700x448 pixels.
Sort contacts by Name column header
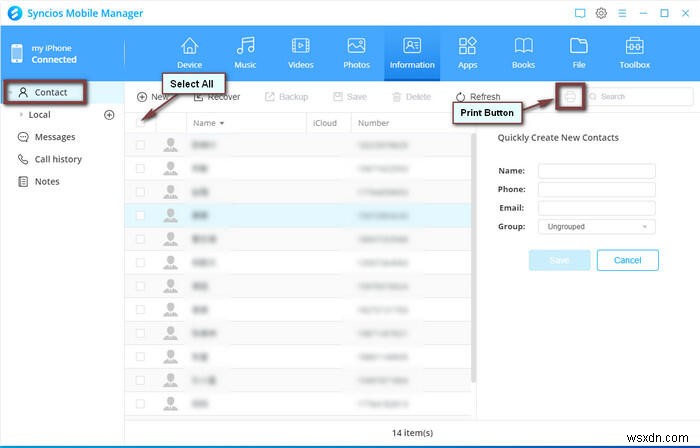tap(208, 123)
